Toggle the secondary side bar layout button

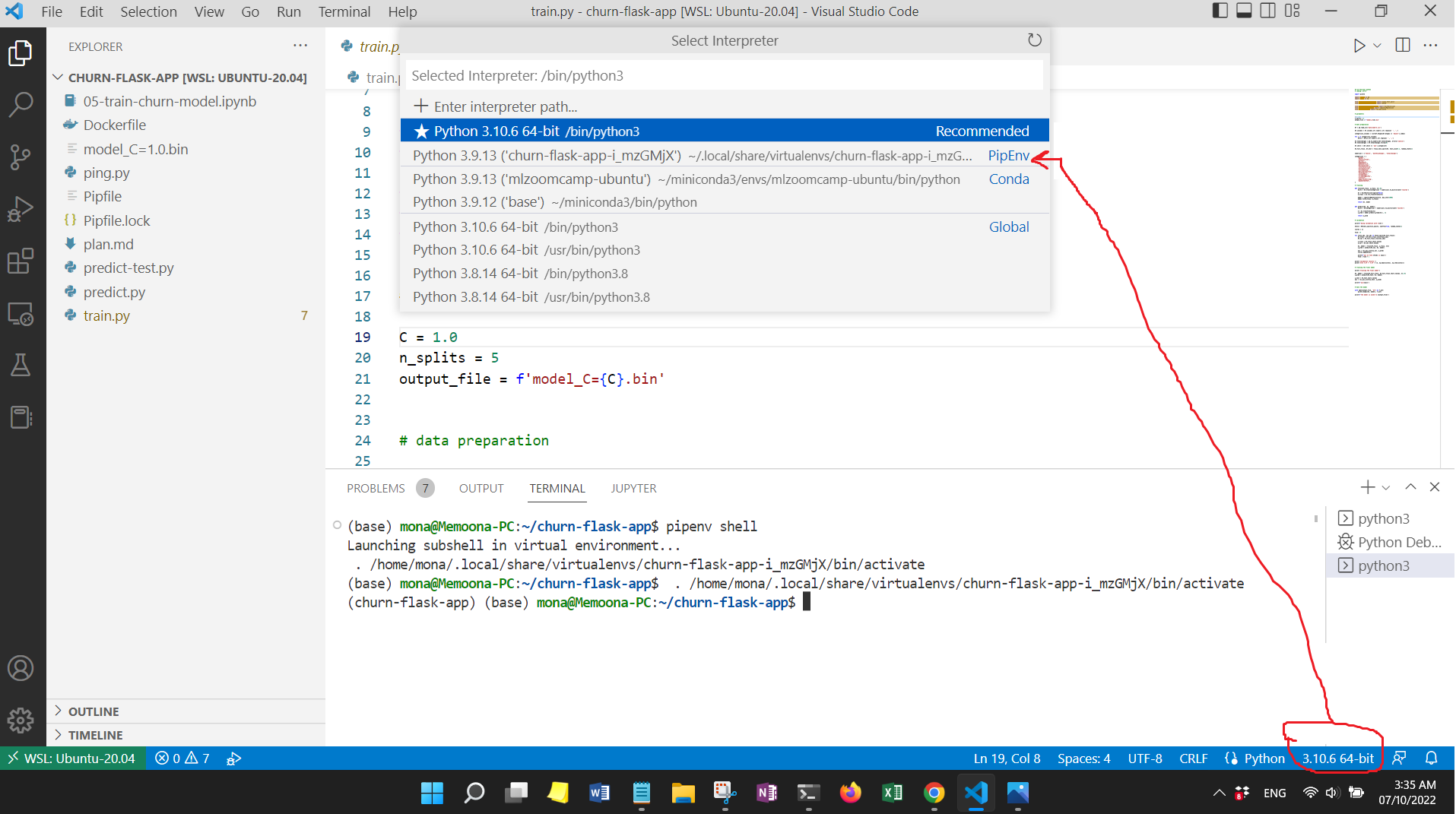point(1268,11)
